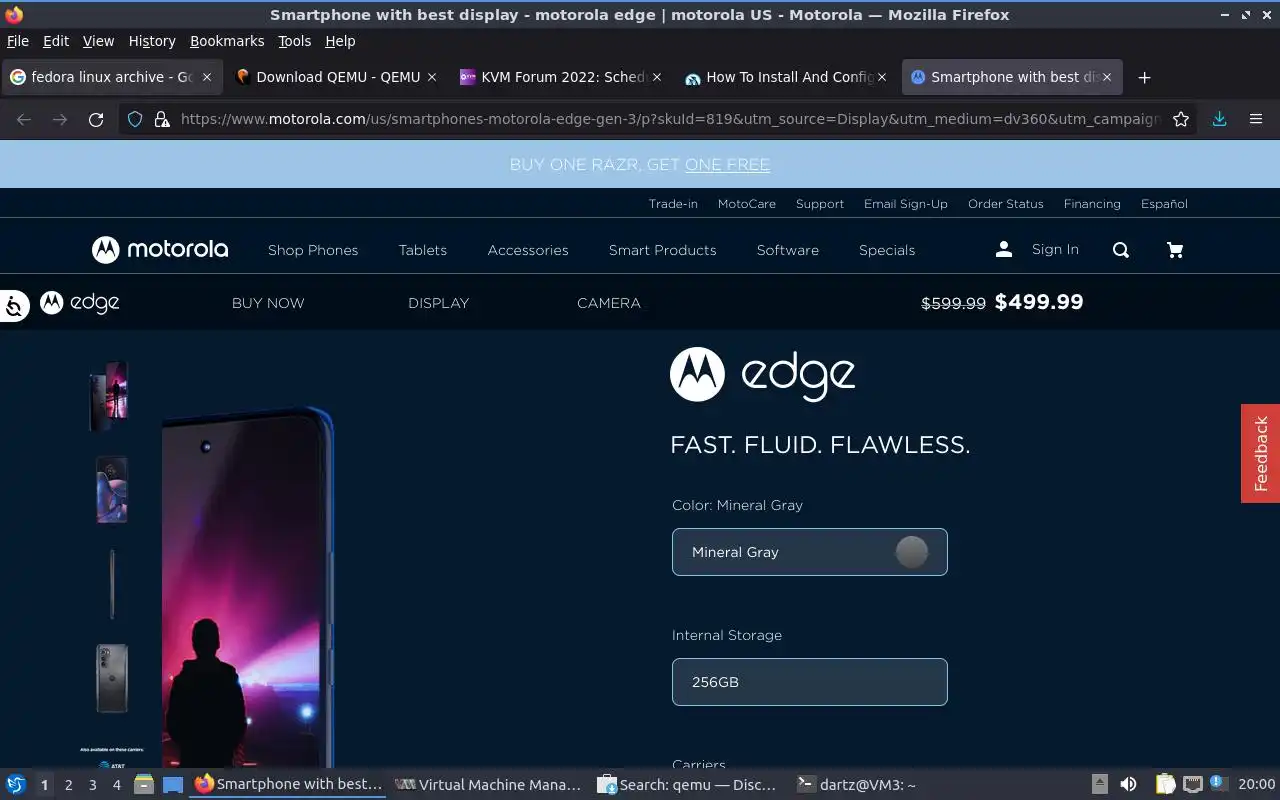The width and height of the screenshot is (1280, 800).
Task: Jump to the DISPLAY section
Action: click(x=438, y=303)
